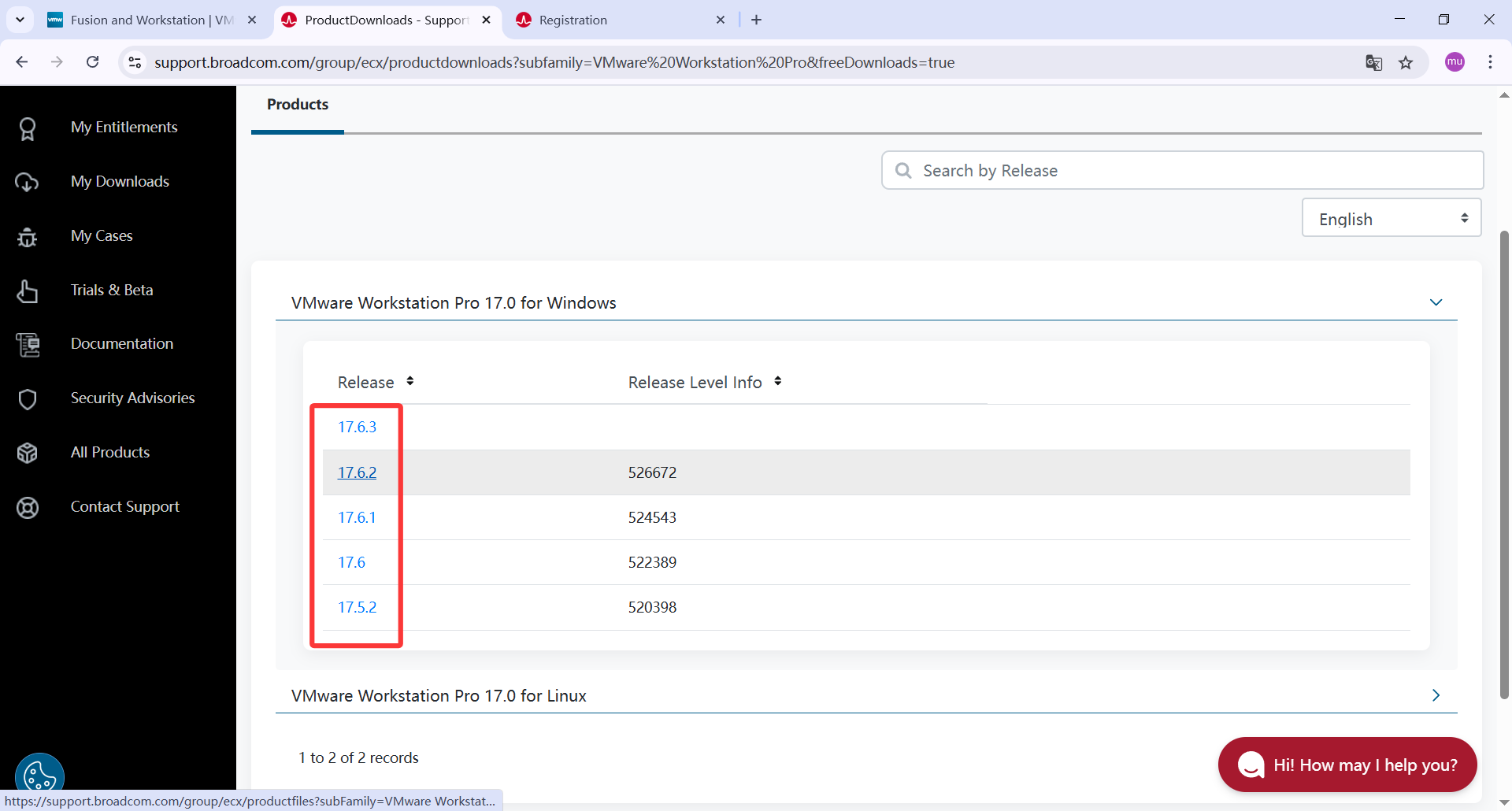Close the Fusion and Workstation tab

pos(252,20)
